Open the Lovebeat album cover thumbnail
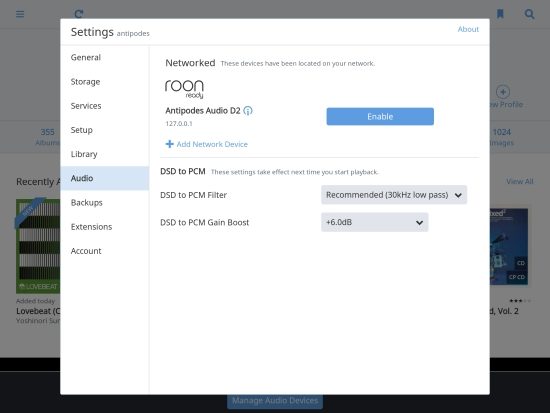 38,246
